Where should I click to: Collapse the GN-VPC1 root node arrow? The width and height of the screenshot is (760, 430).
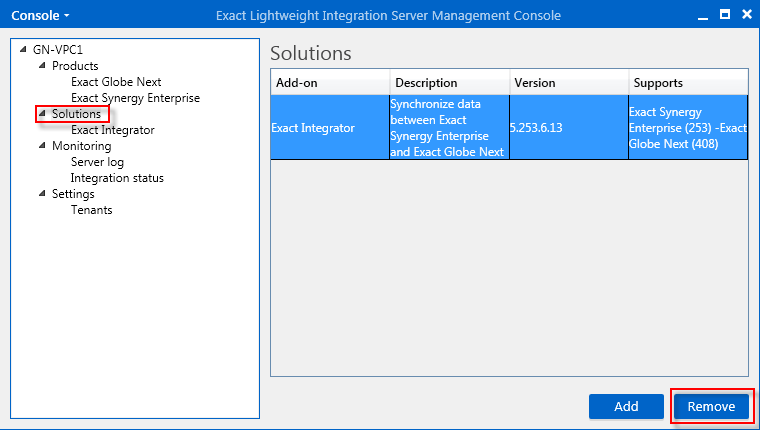[23, 49]
